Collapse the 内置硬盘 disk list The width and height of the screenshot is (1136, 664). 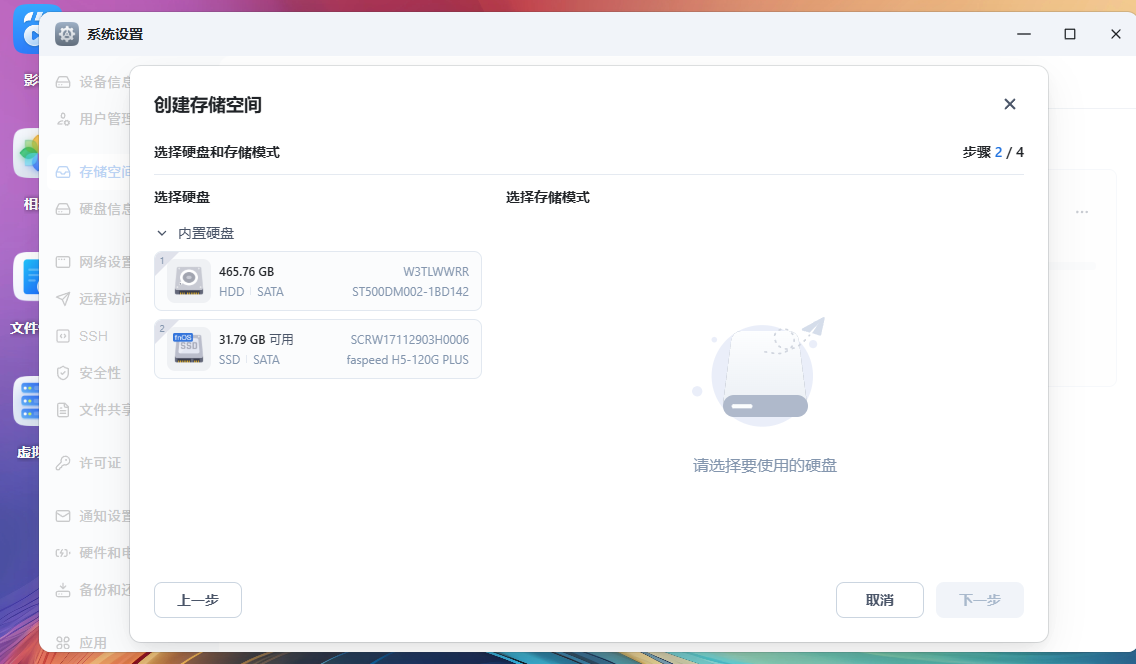click(x=161, y=232)
